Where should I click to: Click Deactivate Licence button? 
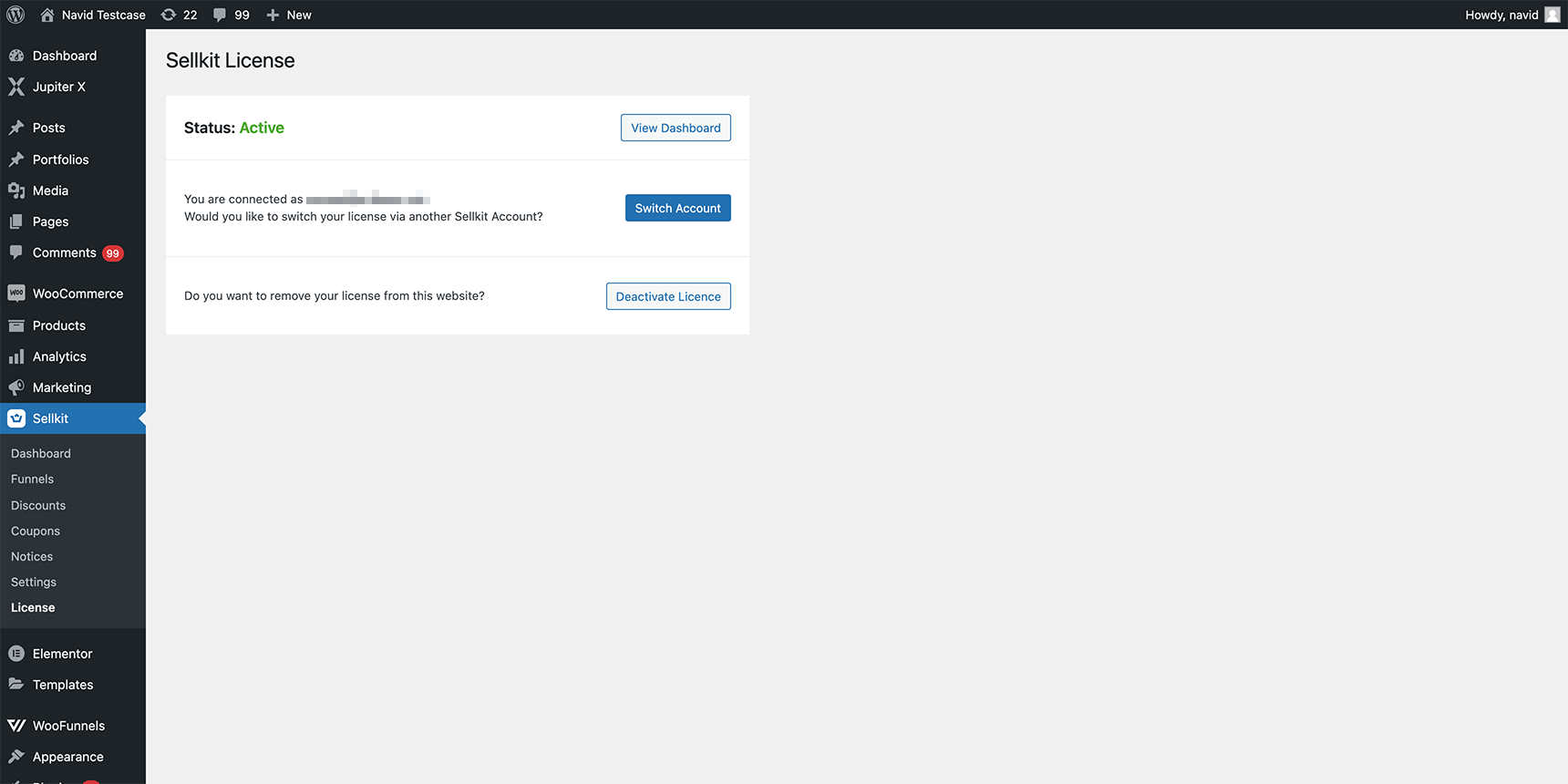[668, 296]
